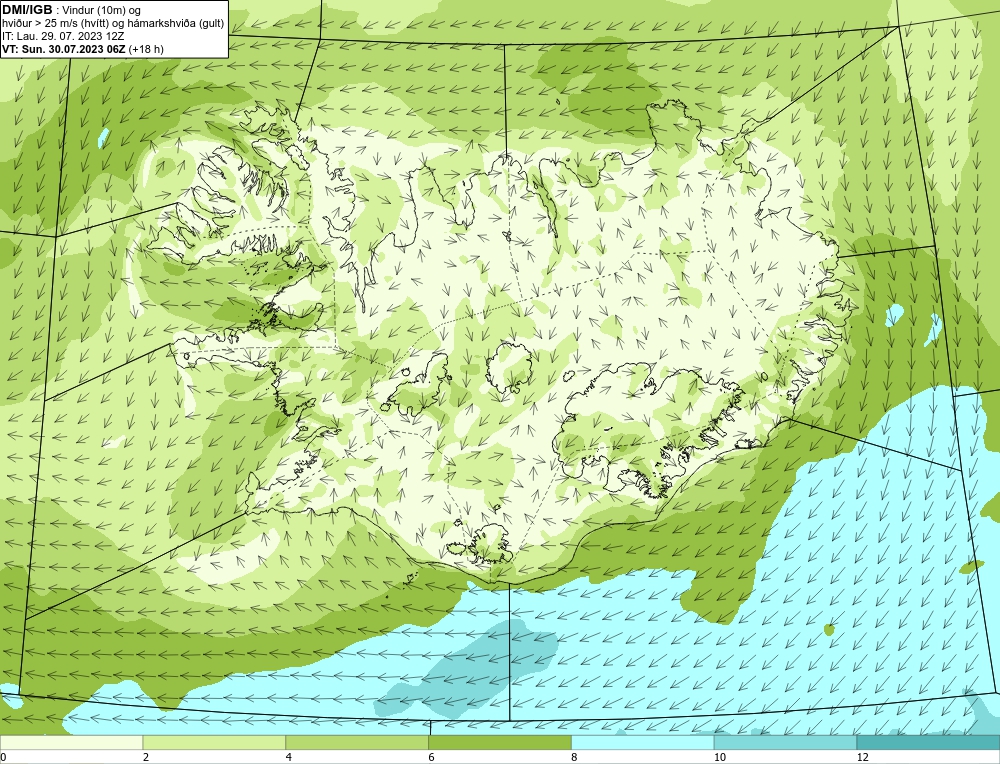This screenshot has width=1000, height=764.
Task: Click the legend label '0'
Action: pos(3,757)
